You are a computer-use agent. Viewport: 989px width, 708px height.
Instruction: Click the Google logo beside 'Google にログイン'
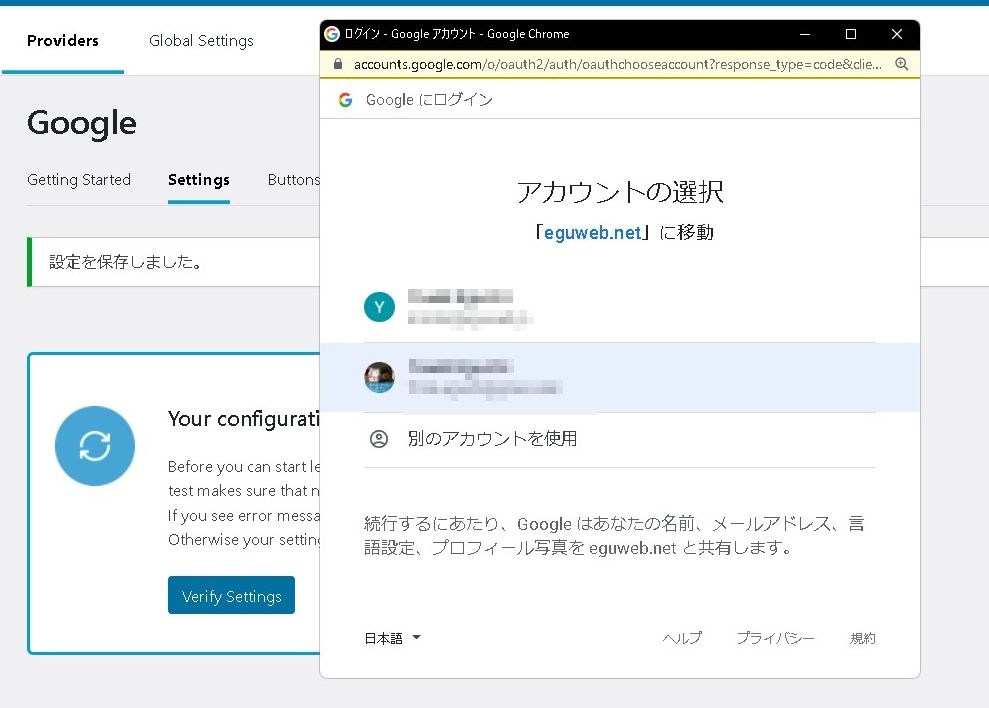(345, 100)
